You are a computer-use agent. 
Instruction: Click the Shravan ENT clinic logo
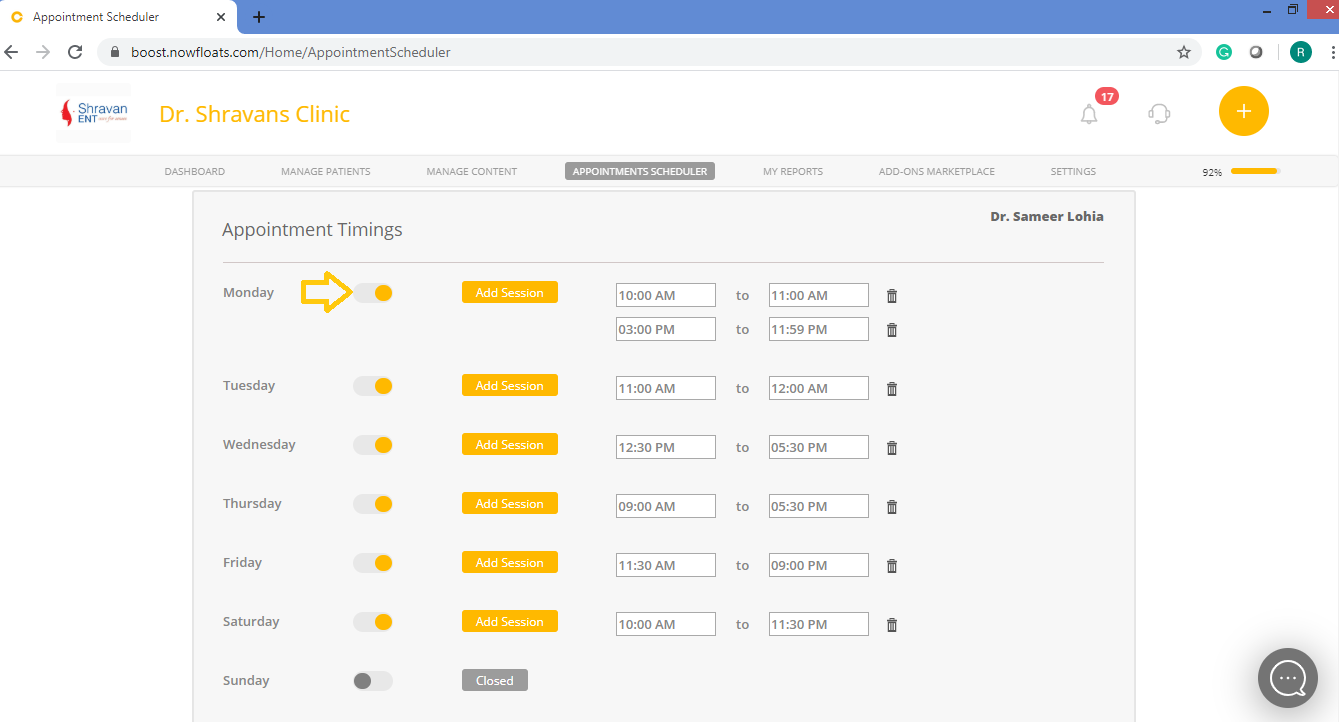tap(93, 113)
